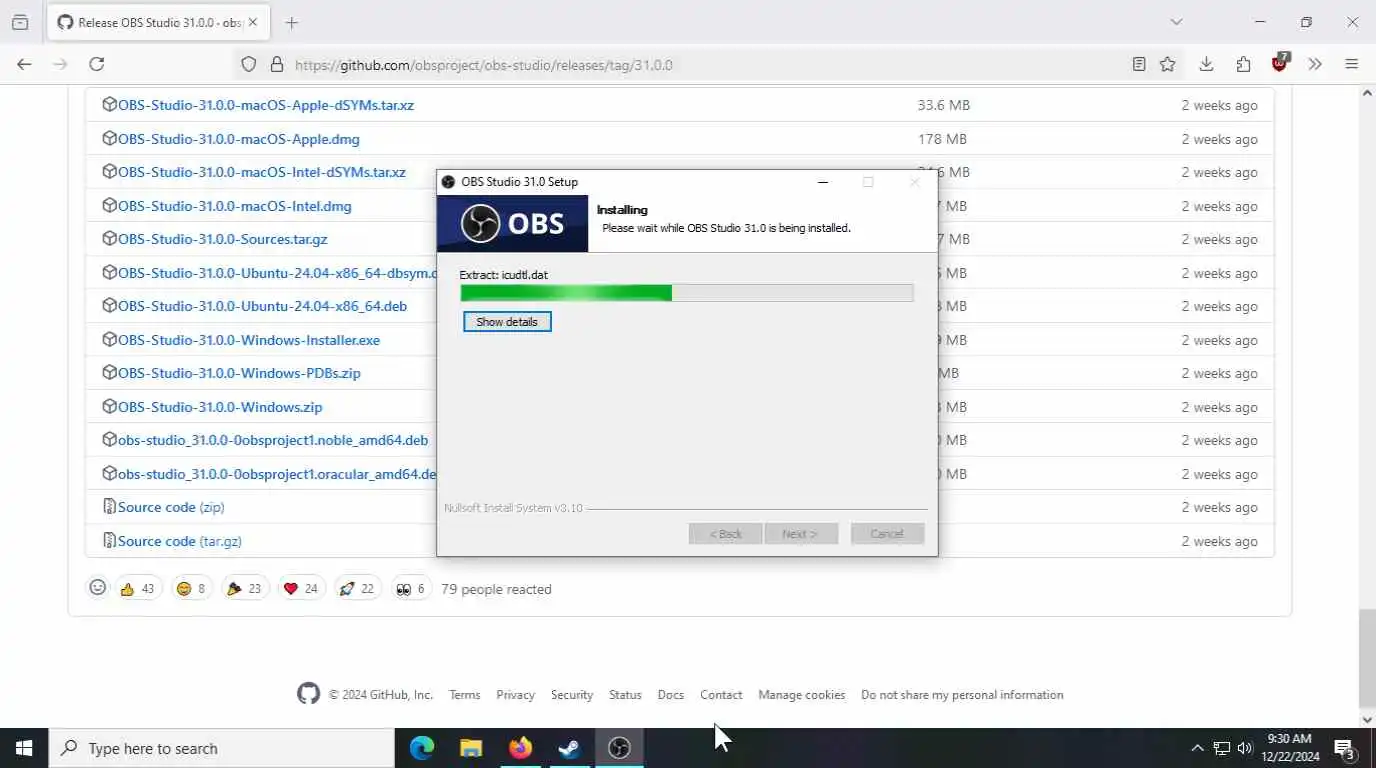Open the extensions puzzle icon
Screen dimensions: 1376x768
click(x=1243, y=64)
